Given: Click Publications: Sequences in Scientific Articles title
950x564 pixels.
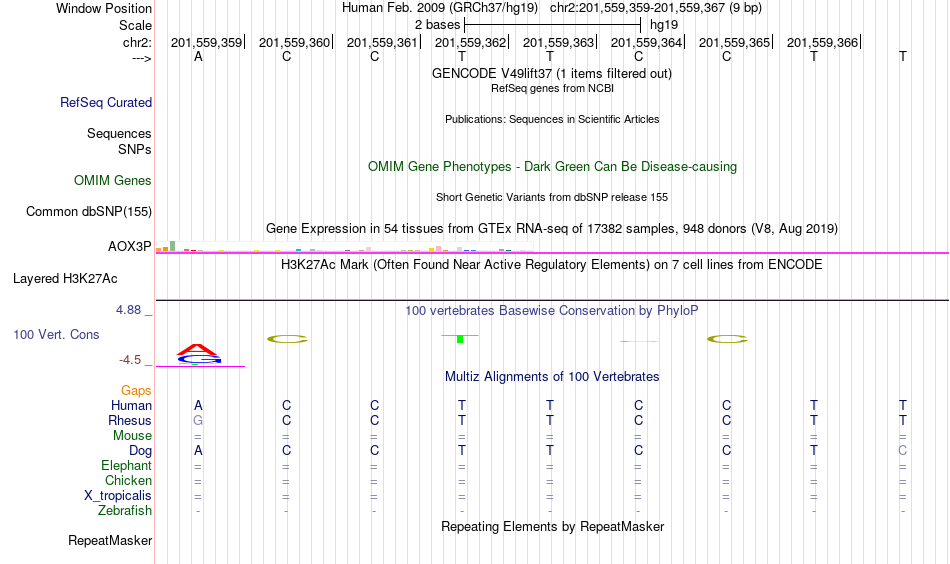Looking at the screenshot, I should pos(552,119).
